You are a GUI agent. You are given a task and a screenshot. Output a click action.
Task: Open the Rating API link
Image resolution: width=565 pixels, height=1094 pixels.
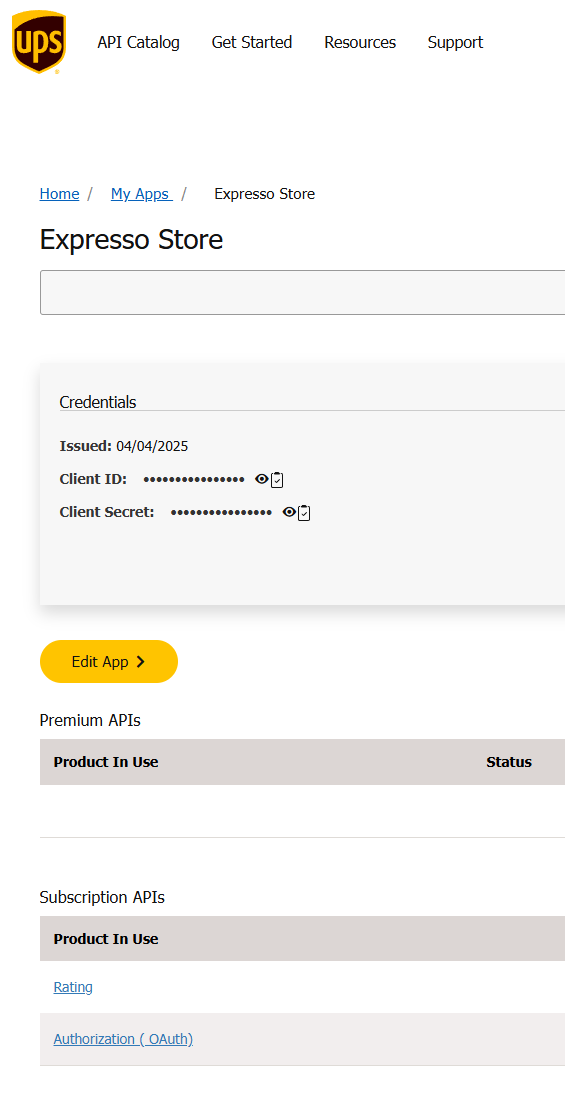[73, 987]
